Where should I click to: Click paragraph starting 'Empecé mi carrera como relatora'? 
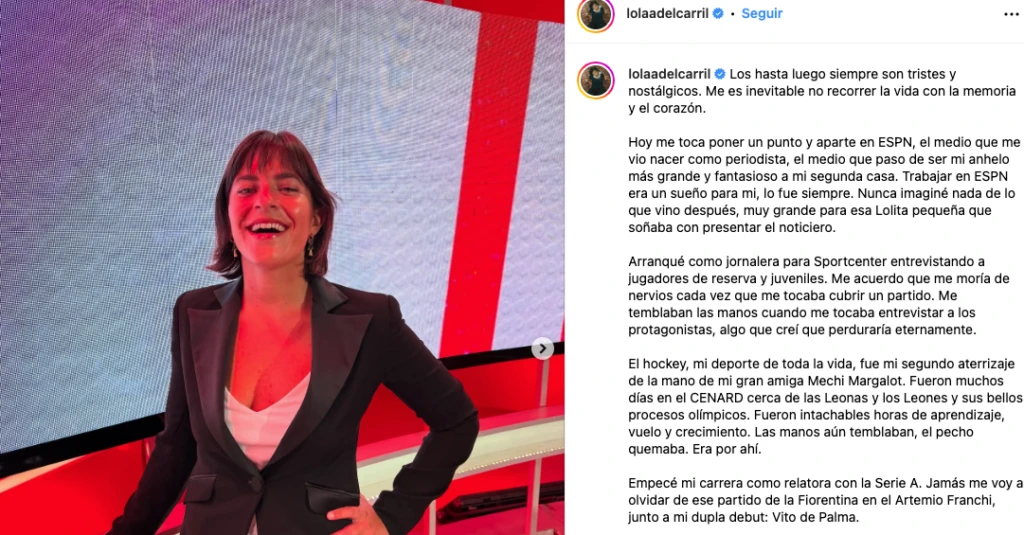(825, 500)
